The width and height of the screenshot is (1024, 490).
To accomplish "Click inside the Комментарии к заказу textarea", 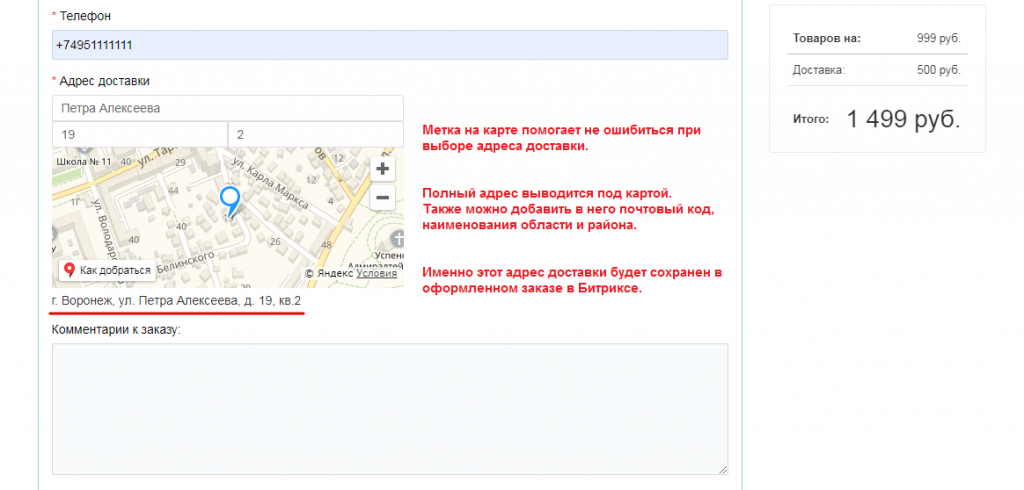I will coord(389,409).
